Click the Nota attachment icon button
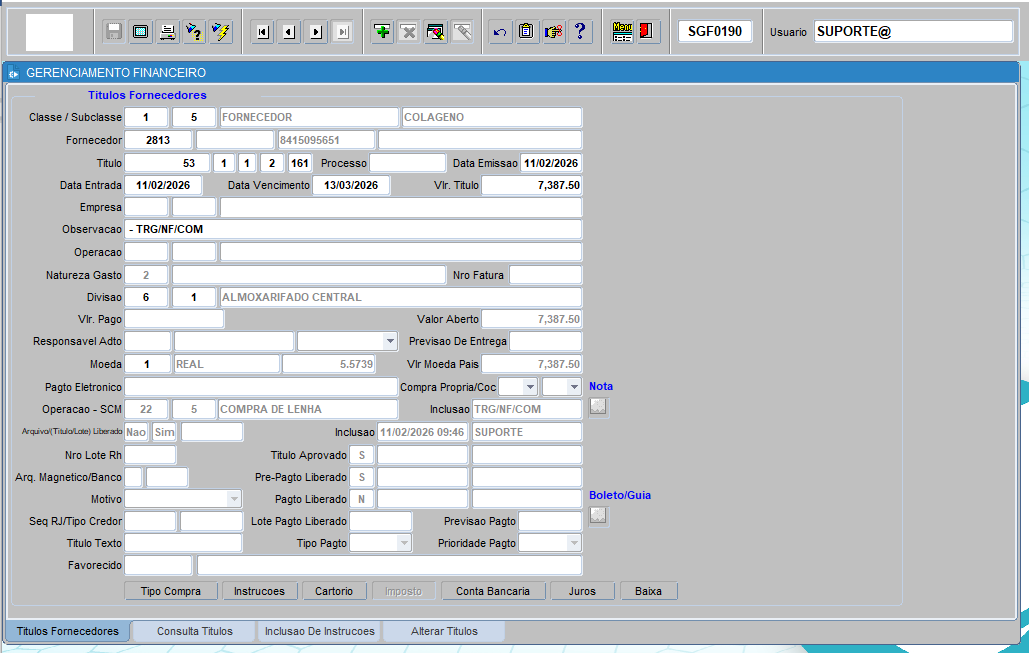1029x653 pixels. click(598, 407)
